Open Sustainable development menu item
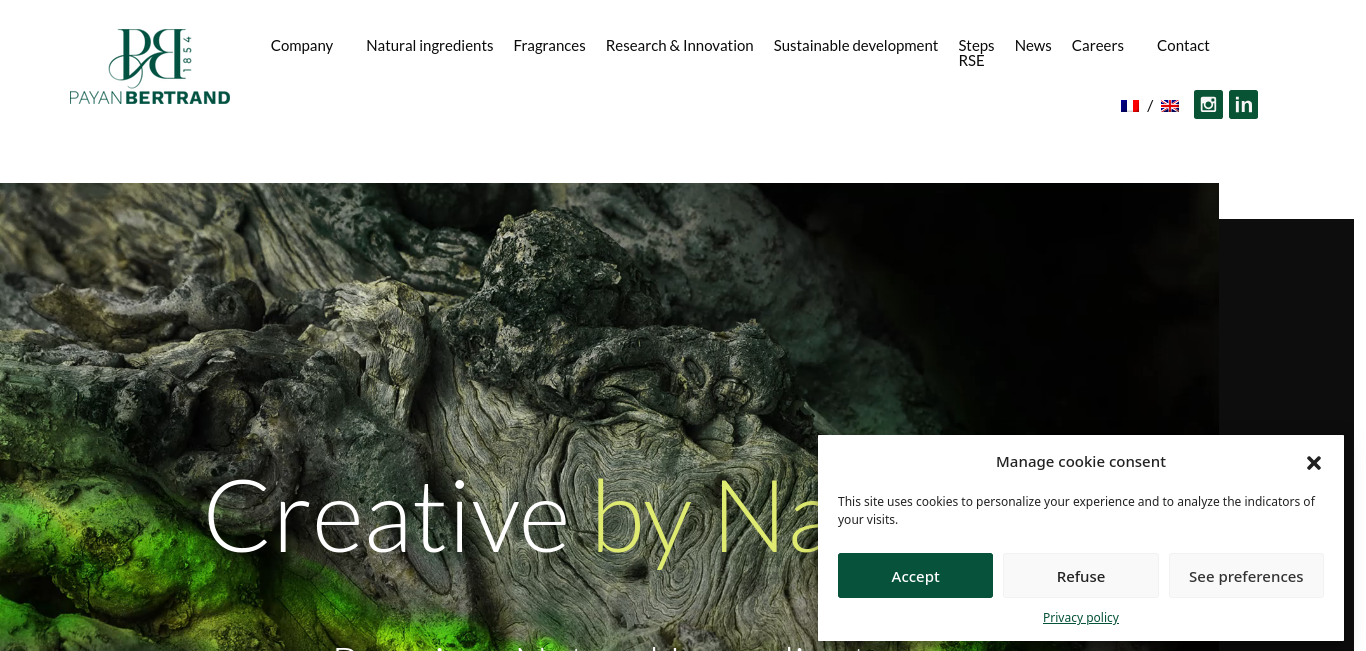 [856, 46]
